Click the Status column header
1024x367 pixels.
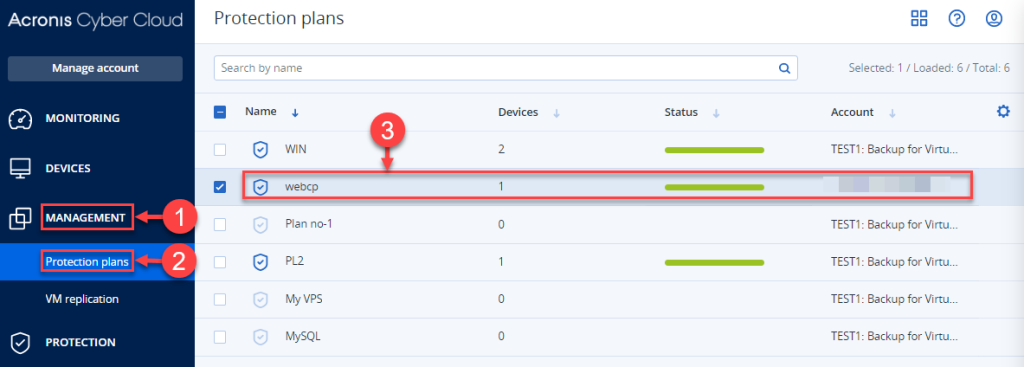click(681, 112)
